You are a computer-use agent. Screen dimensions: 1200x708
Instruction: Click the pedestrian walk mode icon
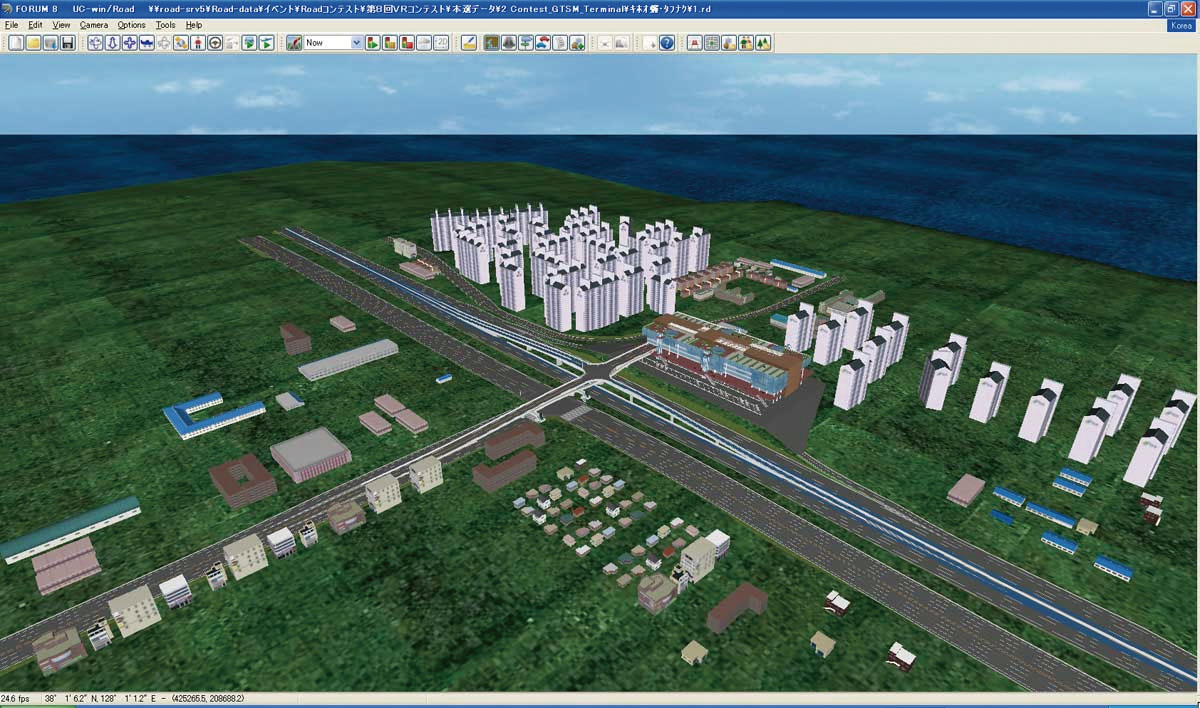pyautogui.click(x=198, y=43)
